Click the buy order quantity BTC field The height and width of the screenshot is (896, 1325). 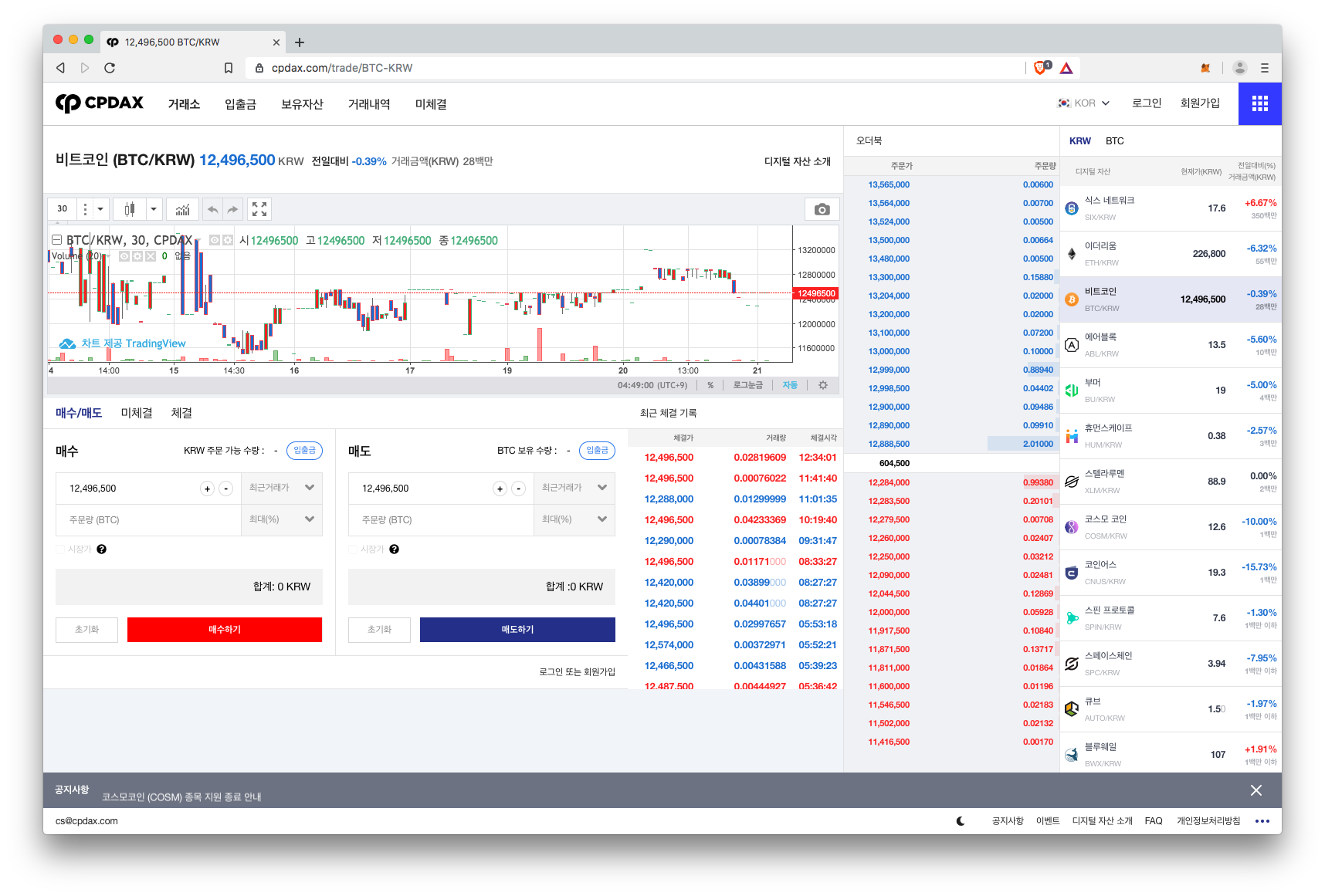148,520
